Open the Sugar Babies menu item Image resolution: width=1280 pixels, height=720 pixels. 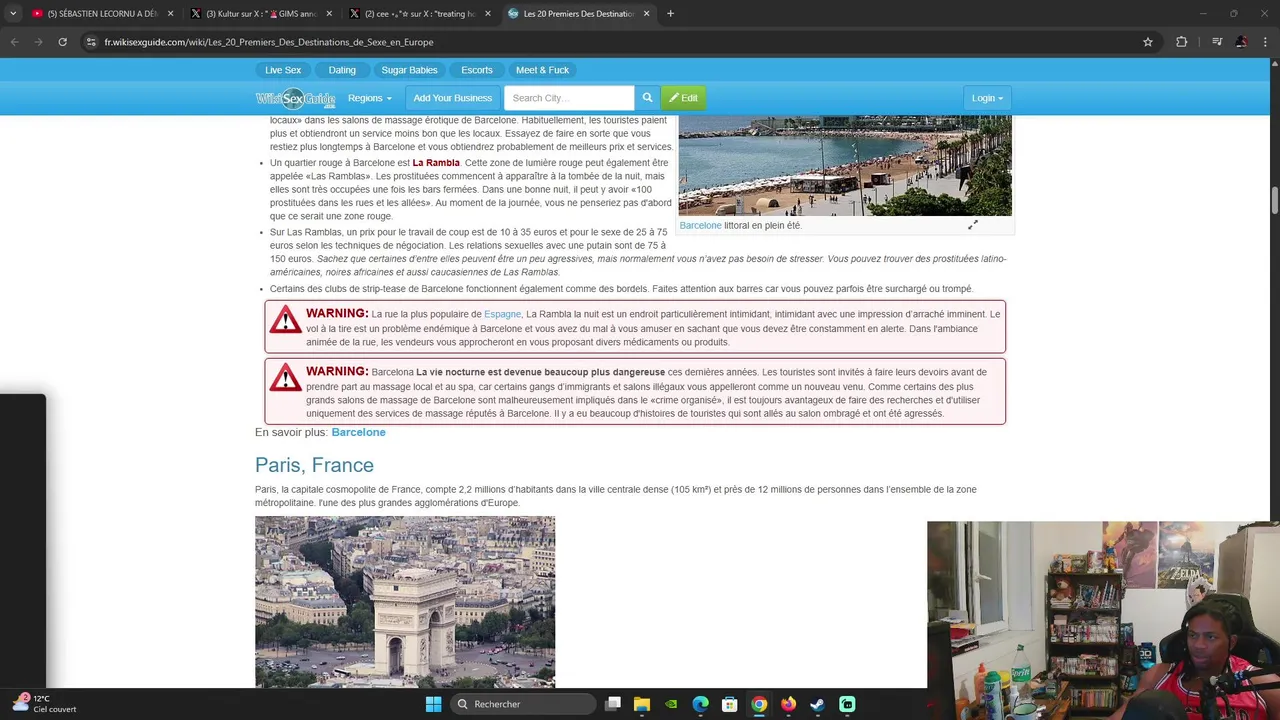[x=409, y=70]
